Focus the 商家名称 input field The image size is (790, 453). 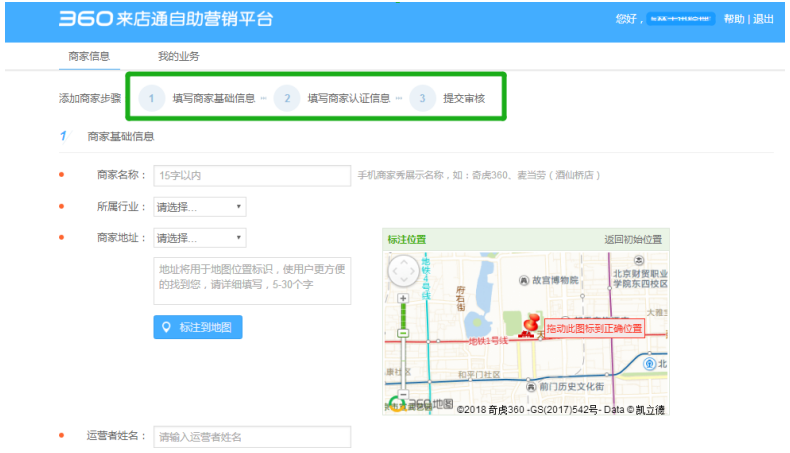(252, 175)
